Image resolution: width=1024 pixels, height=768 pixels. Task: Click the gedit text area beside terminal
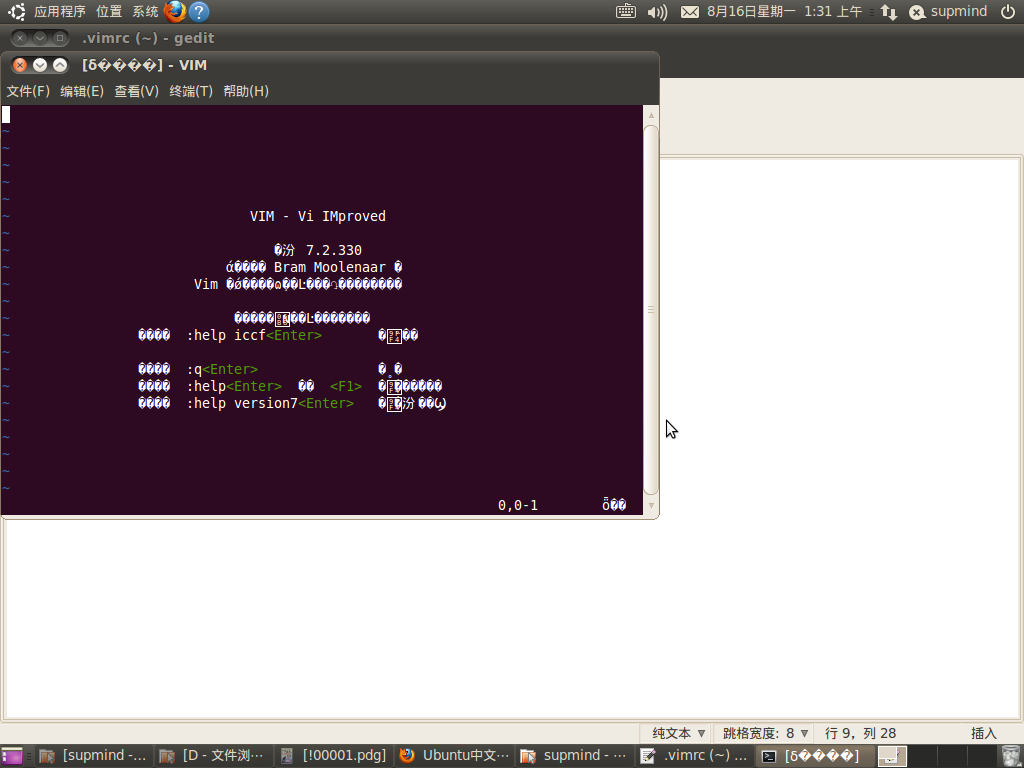(839, 438)
